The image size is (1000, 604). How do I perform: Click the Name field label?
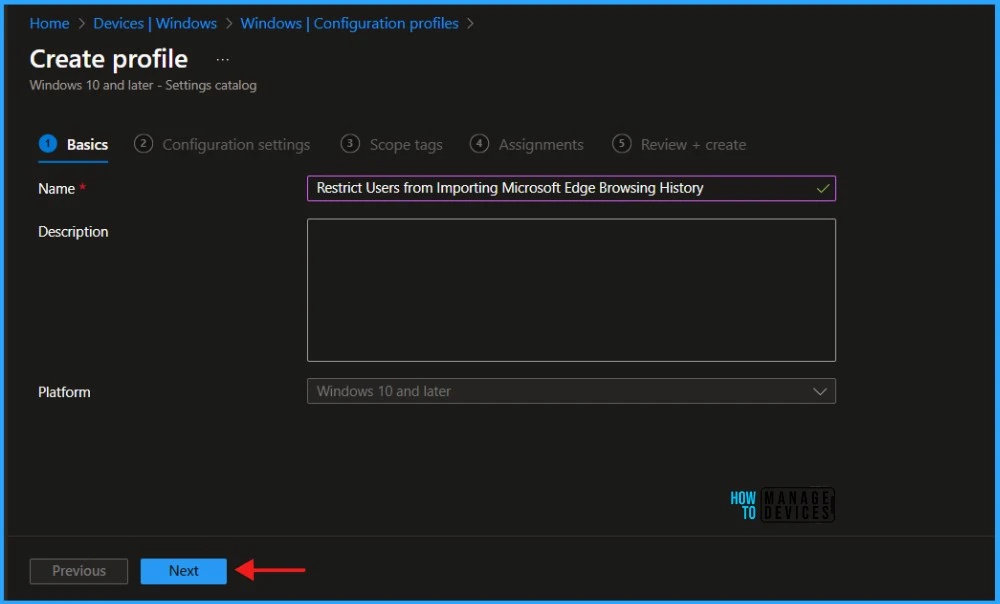click(x=56, y=189)
